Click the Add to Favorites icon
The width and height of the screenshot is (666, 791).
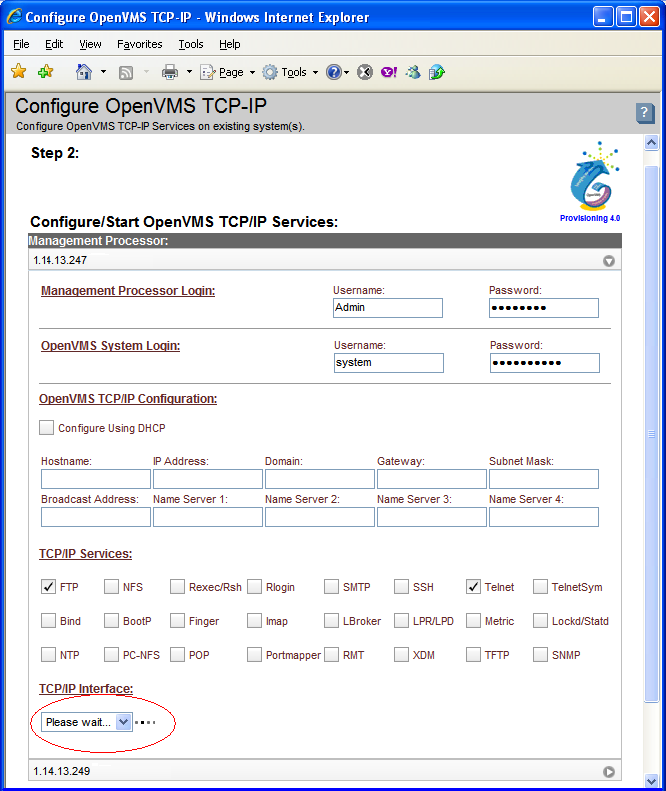coord(45,72)
